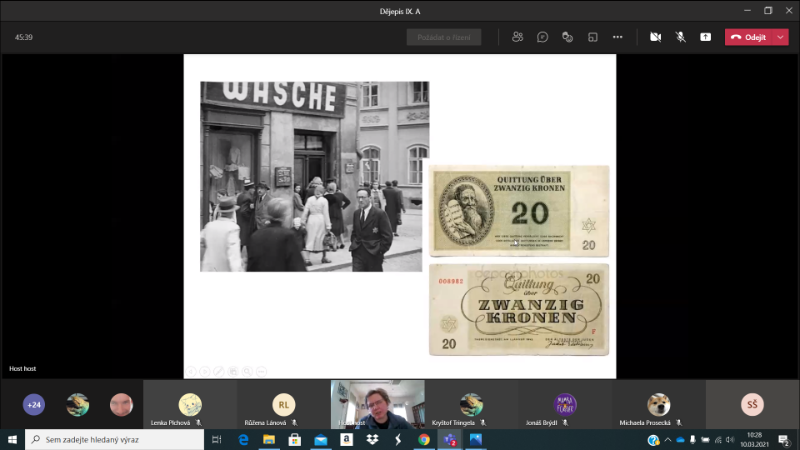The width and height of the screenshot is (800, 450).
Task: Go to next slide arrow
Action: [205, 371]
